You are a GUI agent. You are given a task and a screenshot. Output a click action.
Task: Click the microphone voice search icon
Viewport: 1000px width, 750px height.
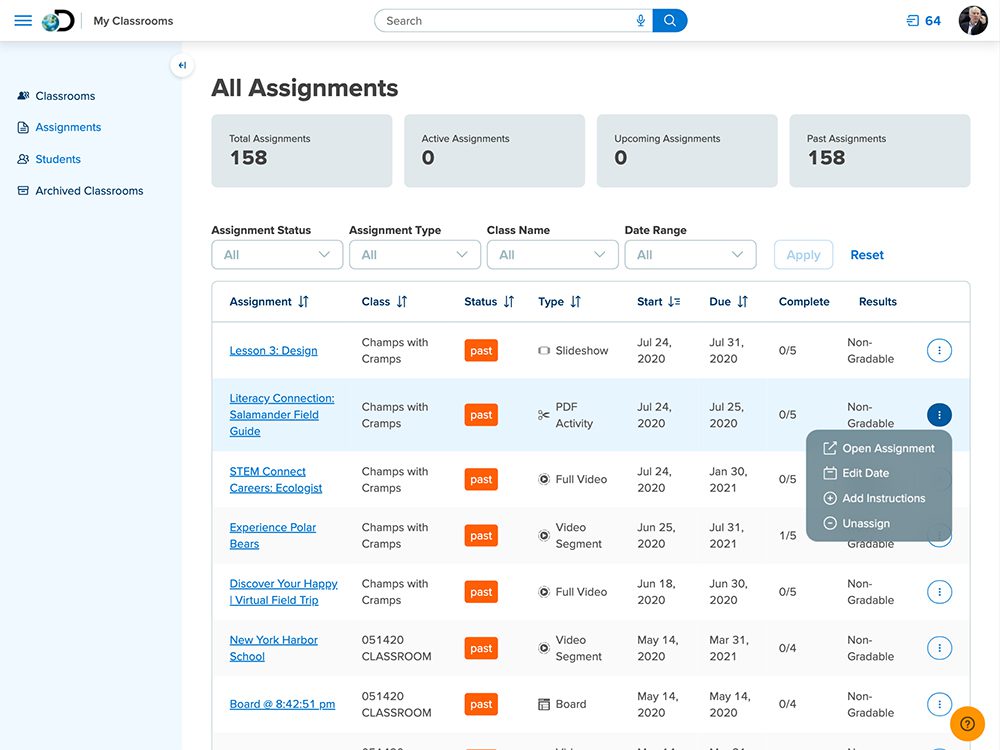tap(640, 21)
